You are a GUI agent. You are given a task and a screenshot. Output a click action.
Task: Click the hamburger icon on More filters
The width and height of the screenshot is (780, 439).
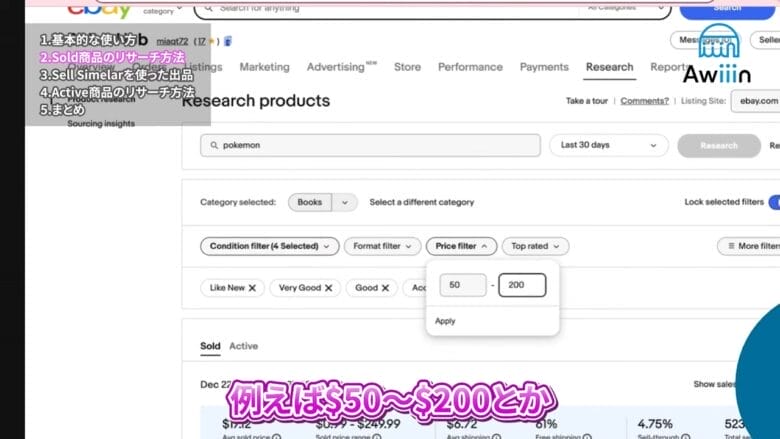[731, 246]
